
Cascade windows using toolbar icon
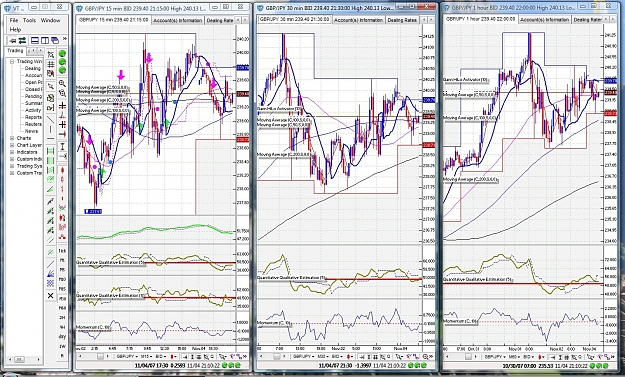tap(55, 40)
